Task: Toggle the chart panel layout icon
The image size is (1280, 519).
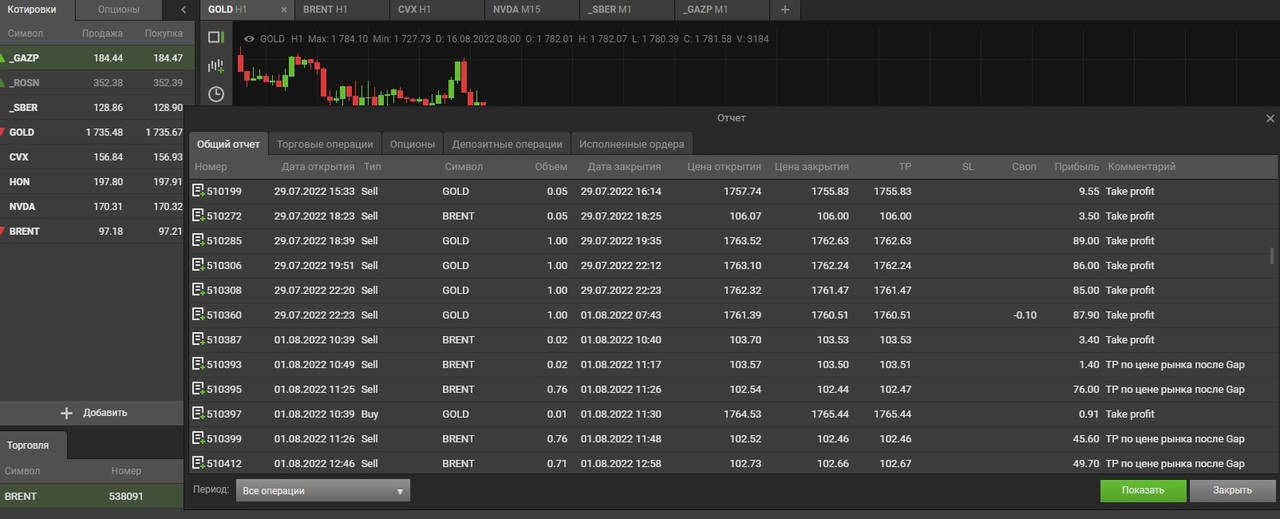Action: click(x=215, y=37)
